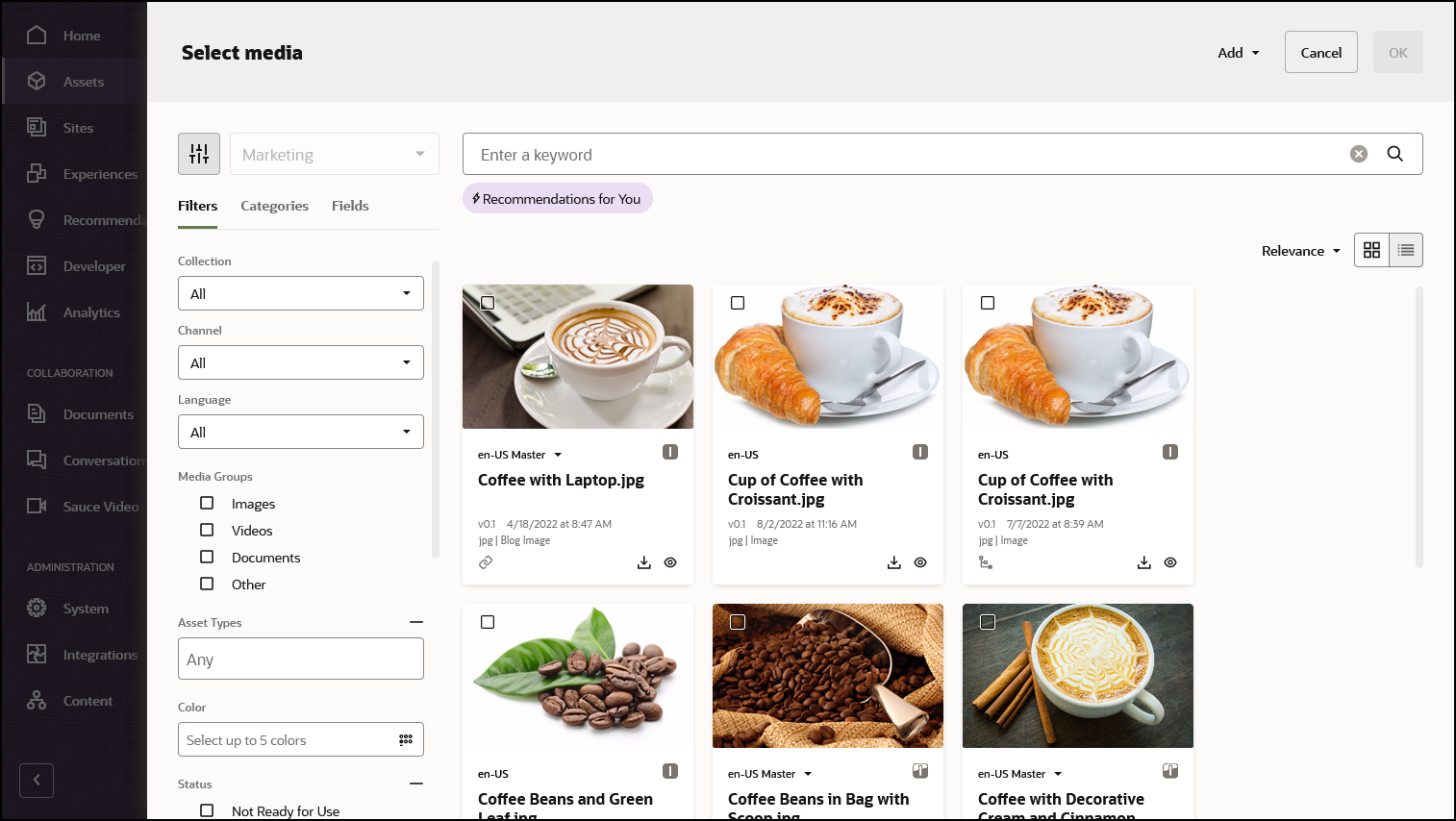Select the Coffee with Laptop.jpg checkbox
Viewport: 1456px width, 821px height.
[x=488, y=303]
